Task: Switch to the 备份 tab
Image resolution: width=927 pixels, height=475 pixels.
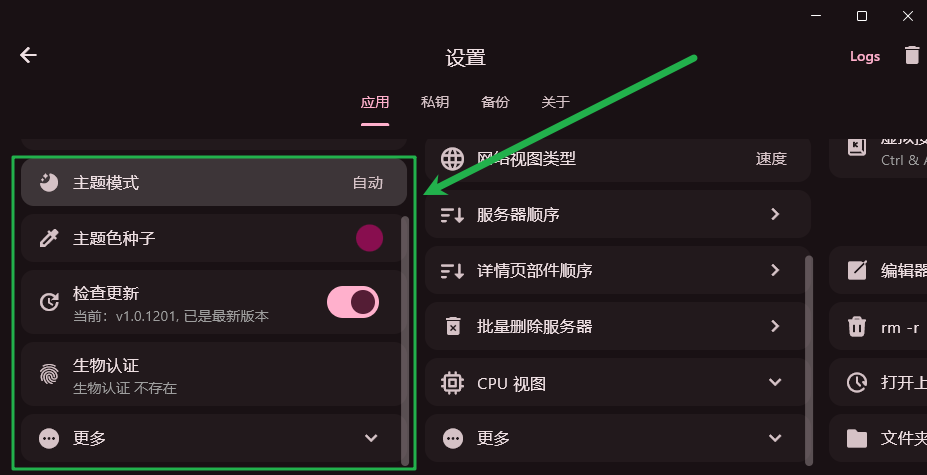Action: (x=495, y=102)
